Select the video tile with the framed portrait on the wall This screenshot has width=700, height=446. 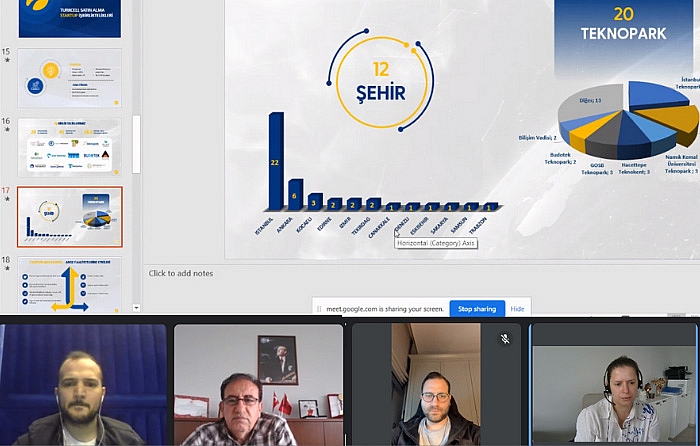[x=258, y=384]
